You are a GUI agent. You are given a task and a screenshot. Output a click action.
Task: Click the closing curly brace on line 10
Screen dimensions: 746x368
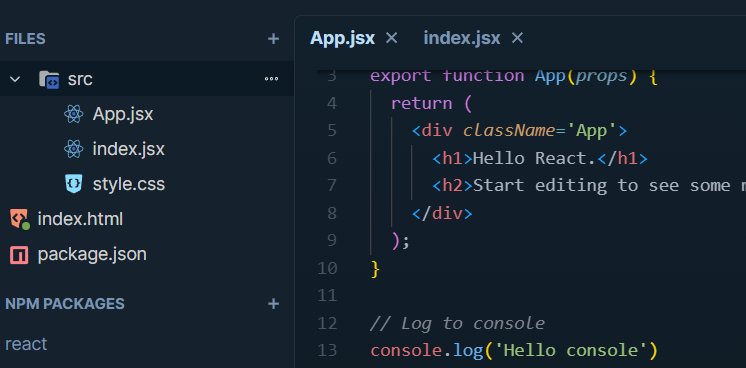pos(375,269)
